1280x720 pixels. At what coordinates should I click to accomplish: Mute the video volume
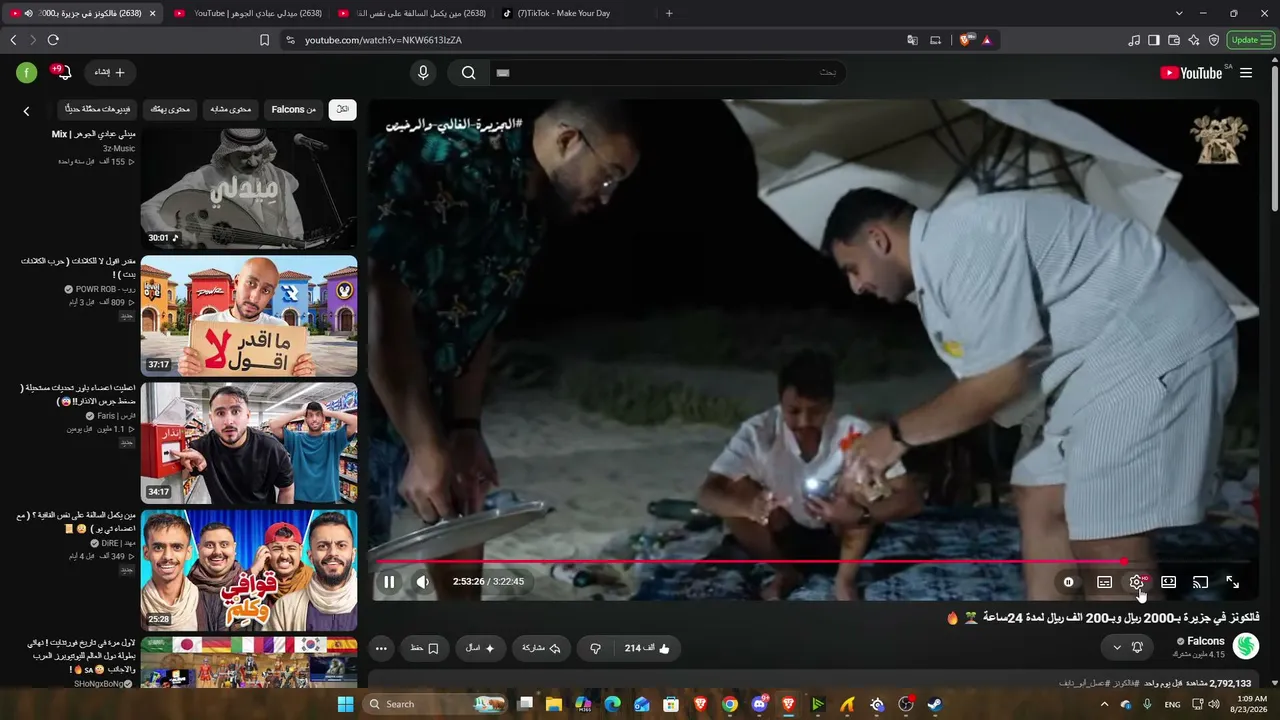[x=423, y=582]
